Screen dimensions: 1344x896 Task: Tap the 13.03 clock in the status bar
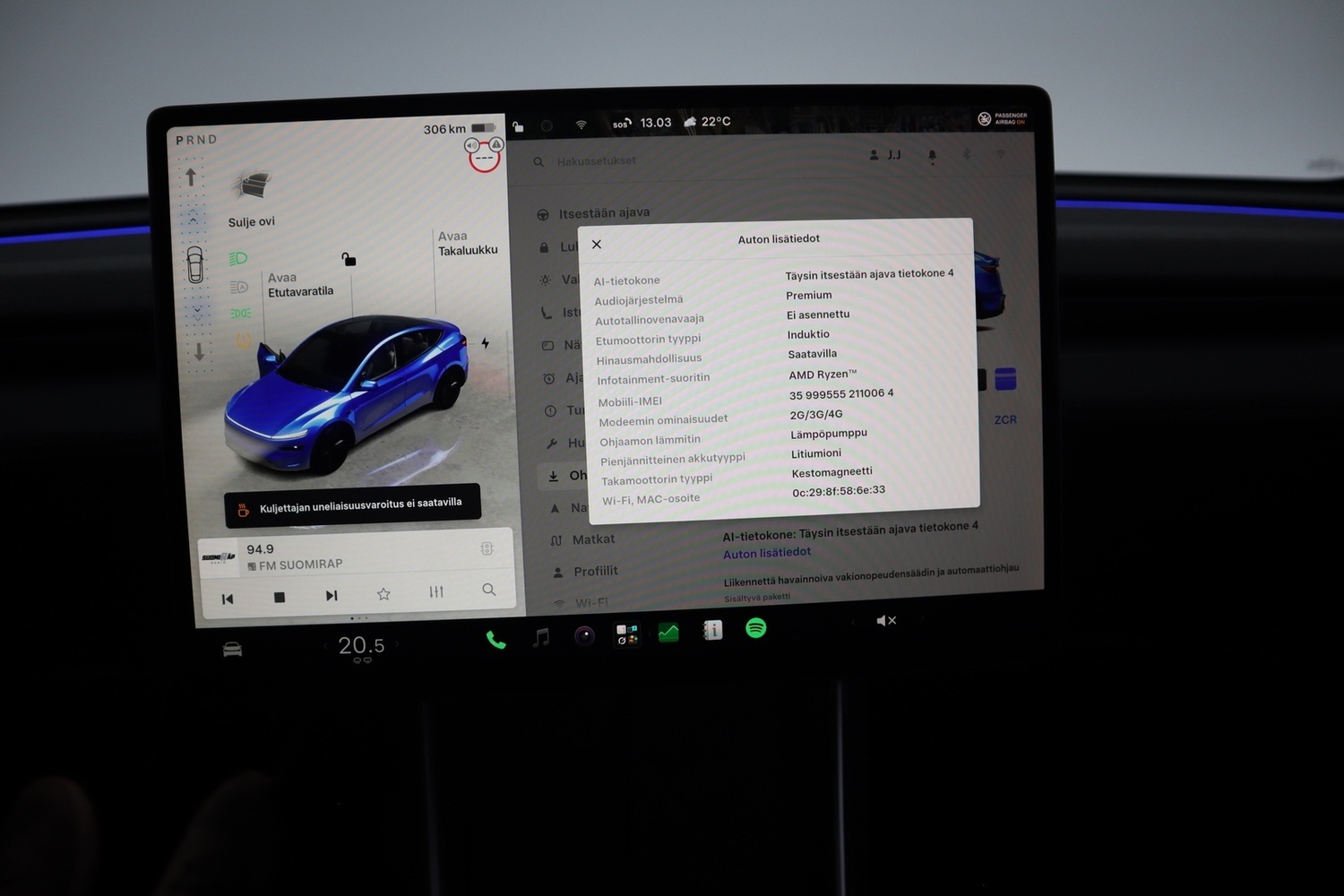click(x=656, y=123)
